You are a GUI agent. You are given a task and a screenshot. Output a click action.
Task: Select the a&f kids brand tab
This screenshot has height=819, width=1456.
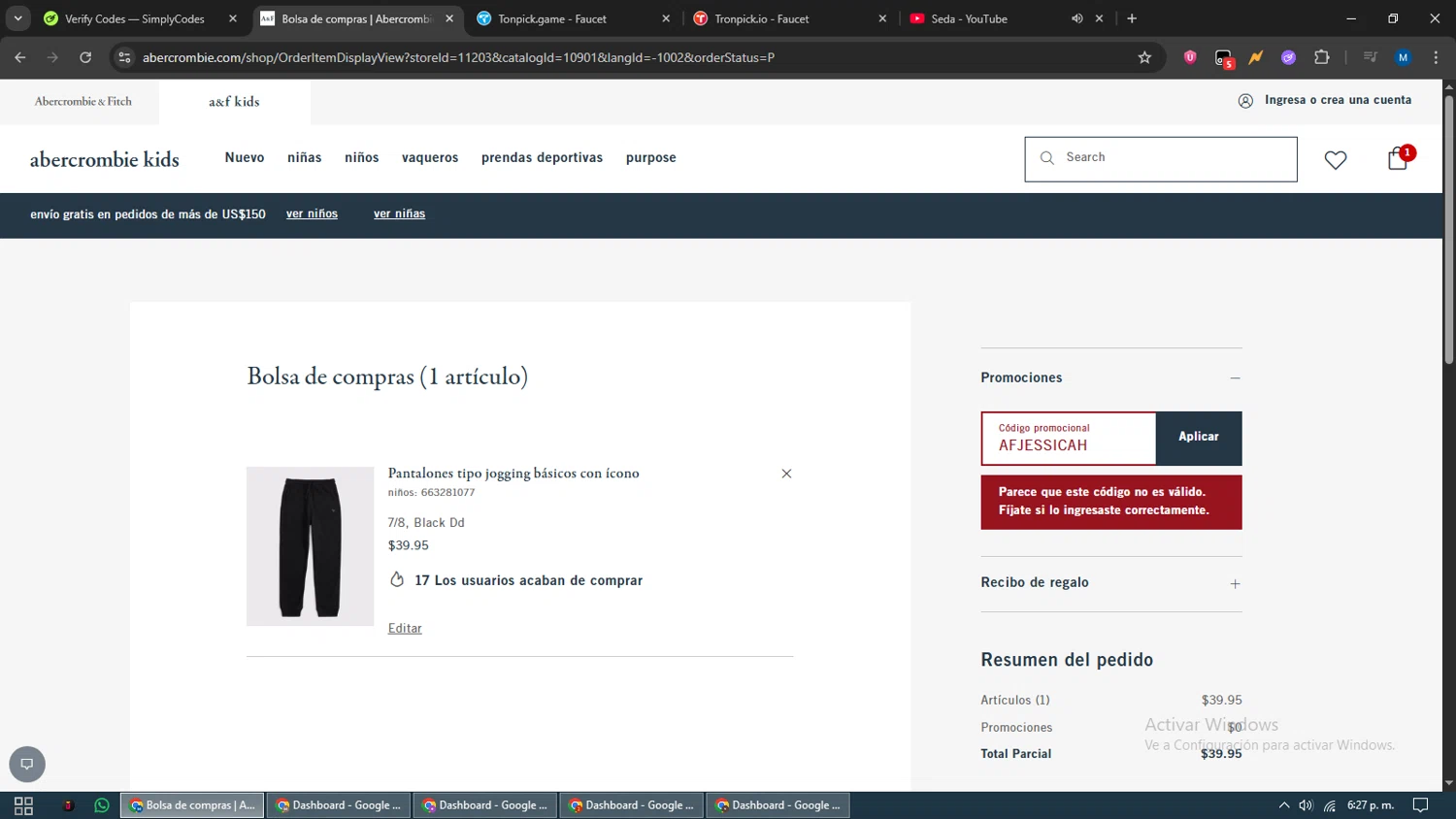(x=234, y=101)
